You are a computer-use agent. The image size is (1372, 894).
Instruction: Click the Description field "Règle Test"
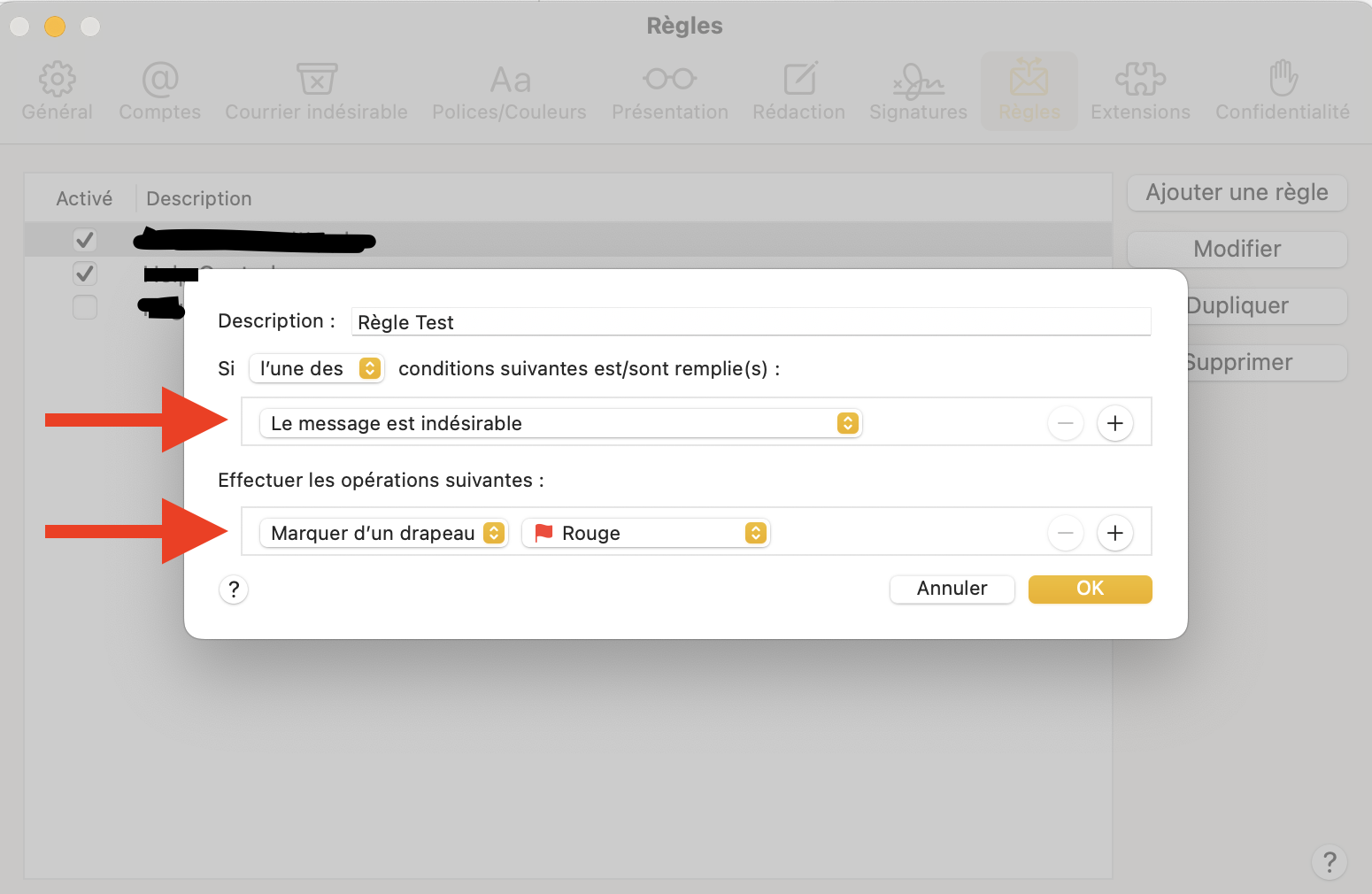tap(751, 322)
